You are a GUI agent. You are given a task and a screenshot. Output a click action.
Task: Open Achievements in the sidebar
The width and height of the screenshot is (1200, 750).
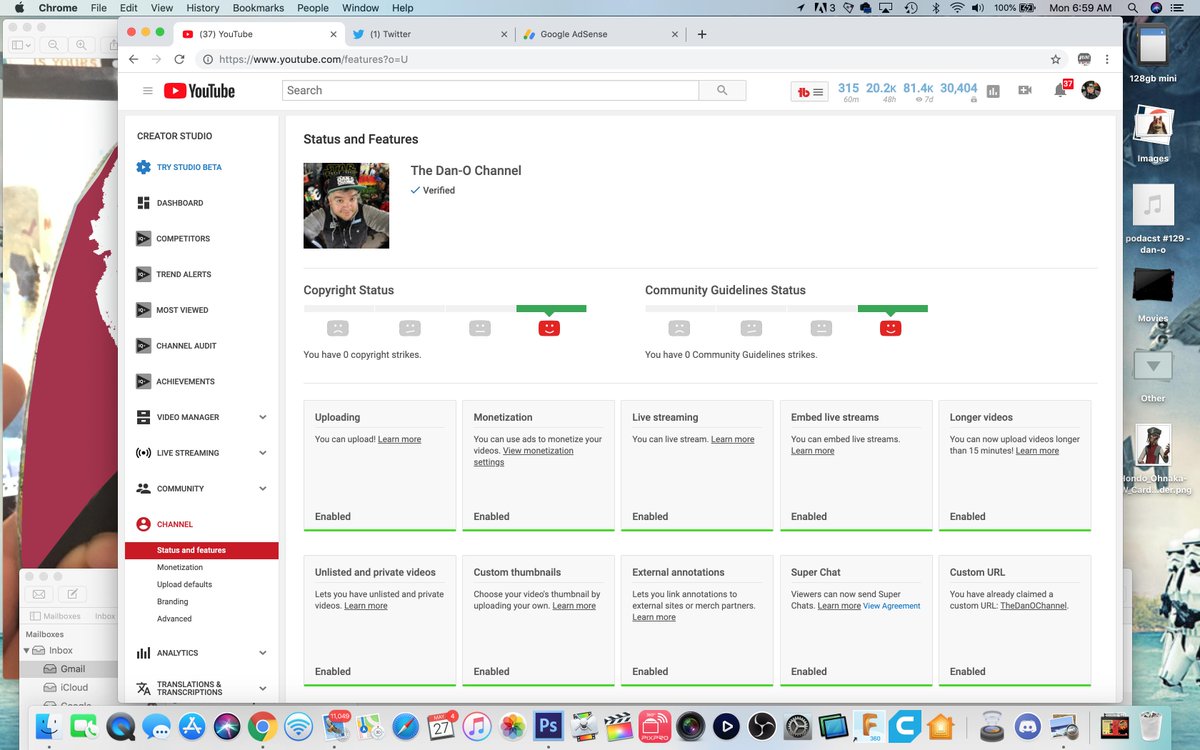pyautogui.click(x=175, y=381)
